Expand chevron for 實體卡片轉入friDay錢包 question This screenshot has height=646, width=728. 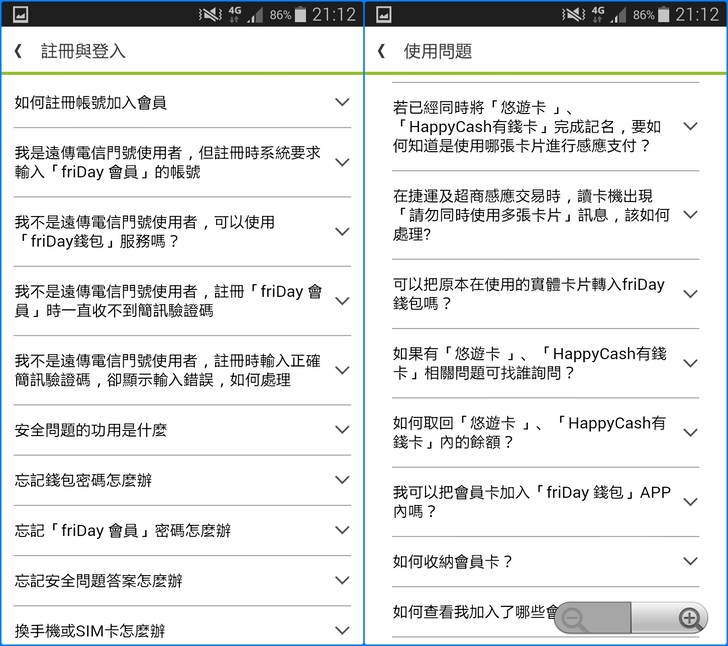tap(691, 294)
